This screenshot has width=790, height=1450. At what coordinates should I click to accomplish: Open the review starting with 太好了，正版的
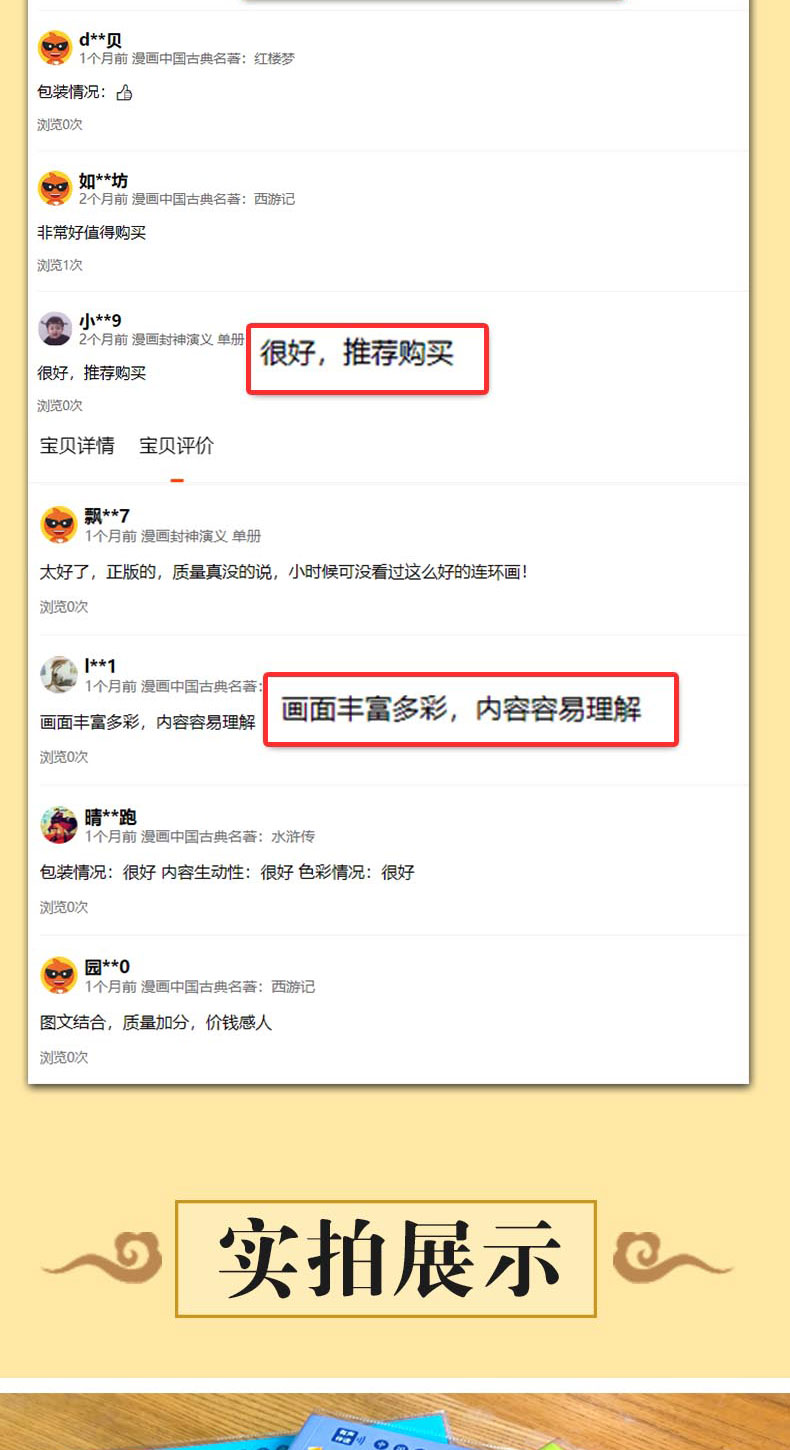point(283,573)
